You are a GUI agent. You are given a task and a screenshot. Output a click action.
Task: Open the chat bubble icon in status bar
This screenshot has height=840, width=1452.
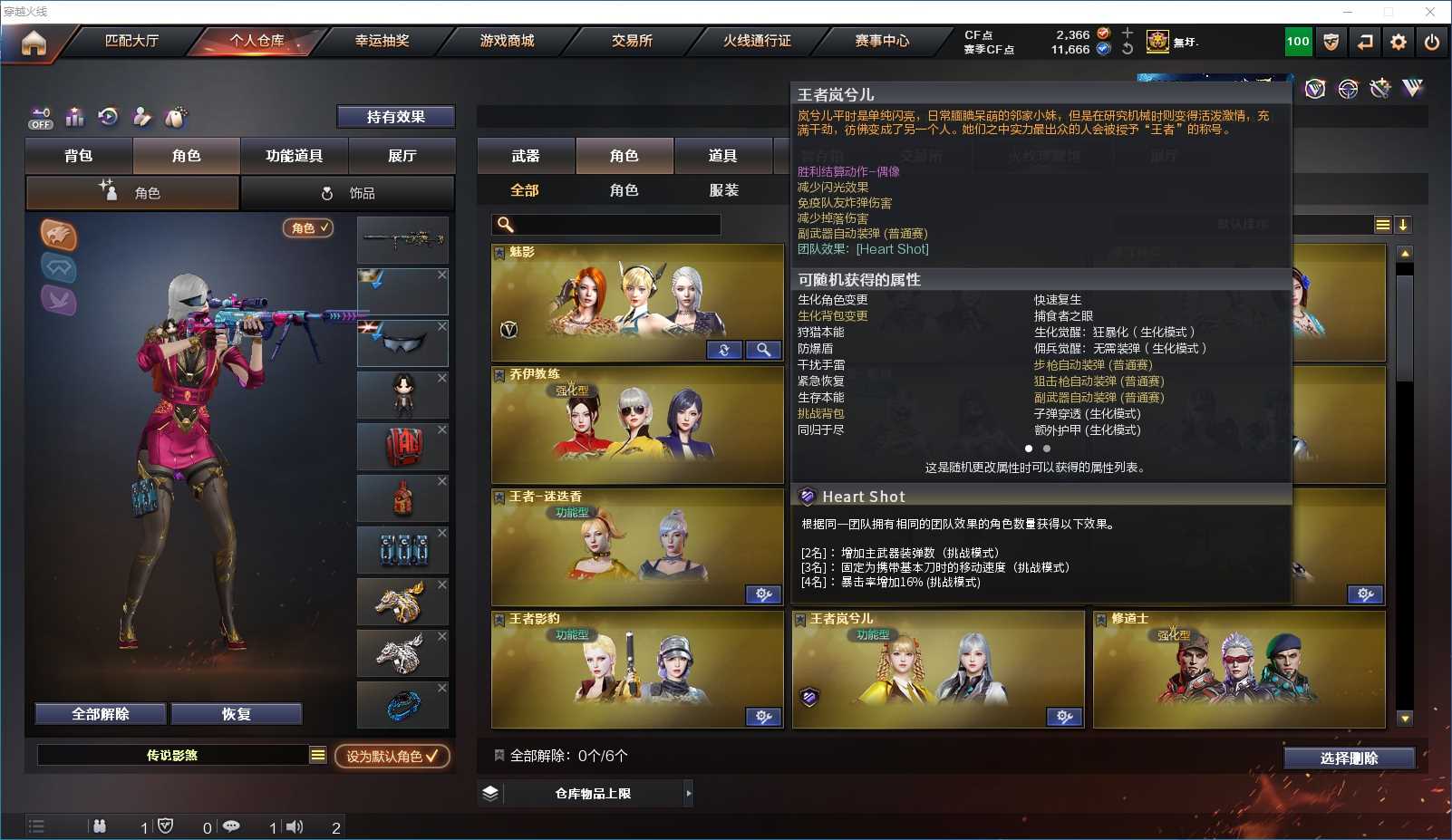[231, 826]
